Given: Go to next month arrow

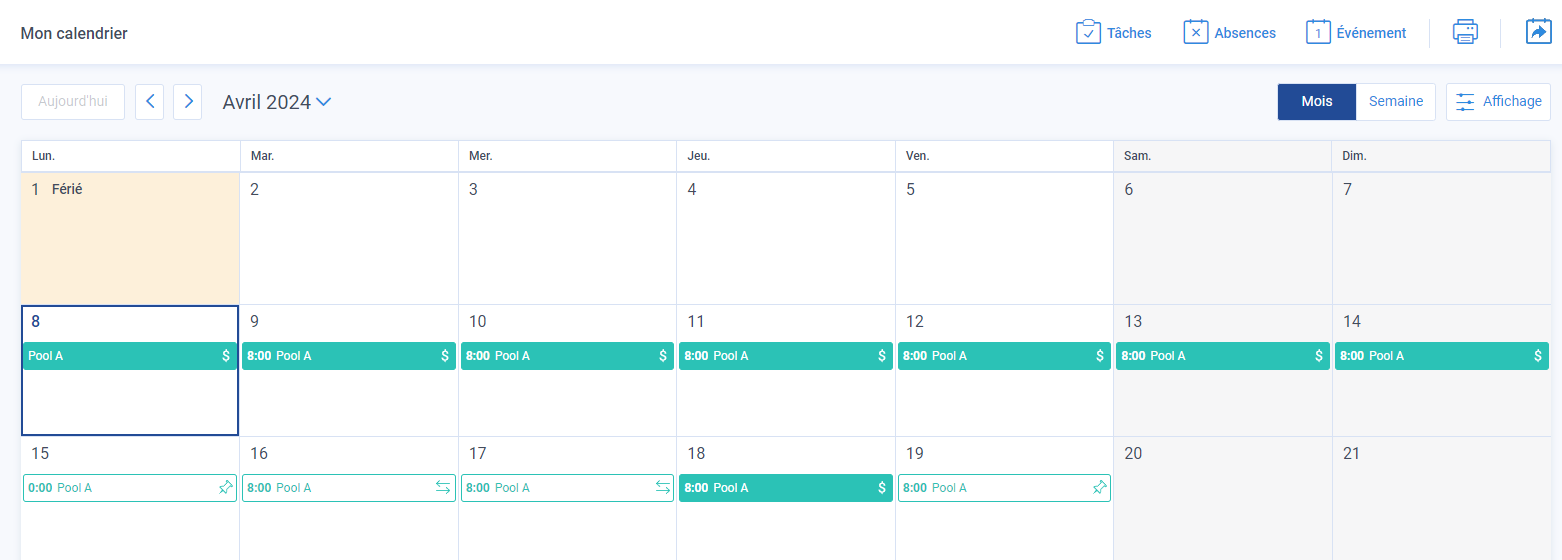Looking at the screenshot, I should click(188, 102).
